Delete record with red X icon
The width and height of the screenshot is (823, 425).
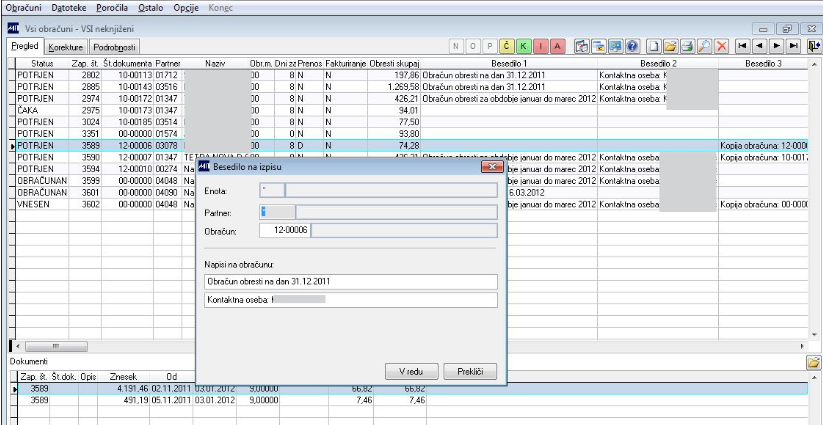(x=719, y=46)
